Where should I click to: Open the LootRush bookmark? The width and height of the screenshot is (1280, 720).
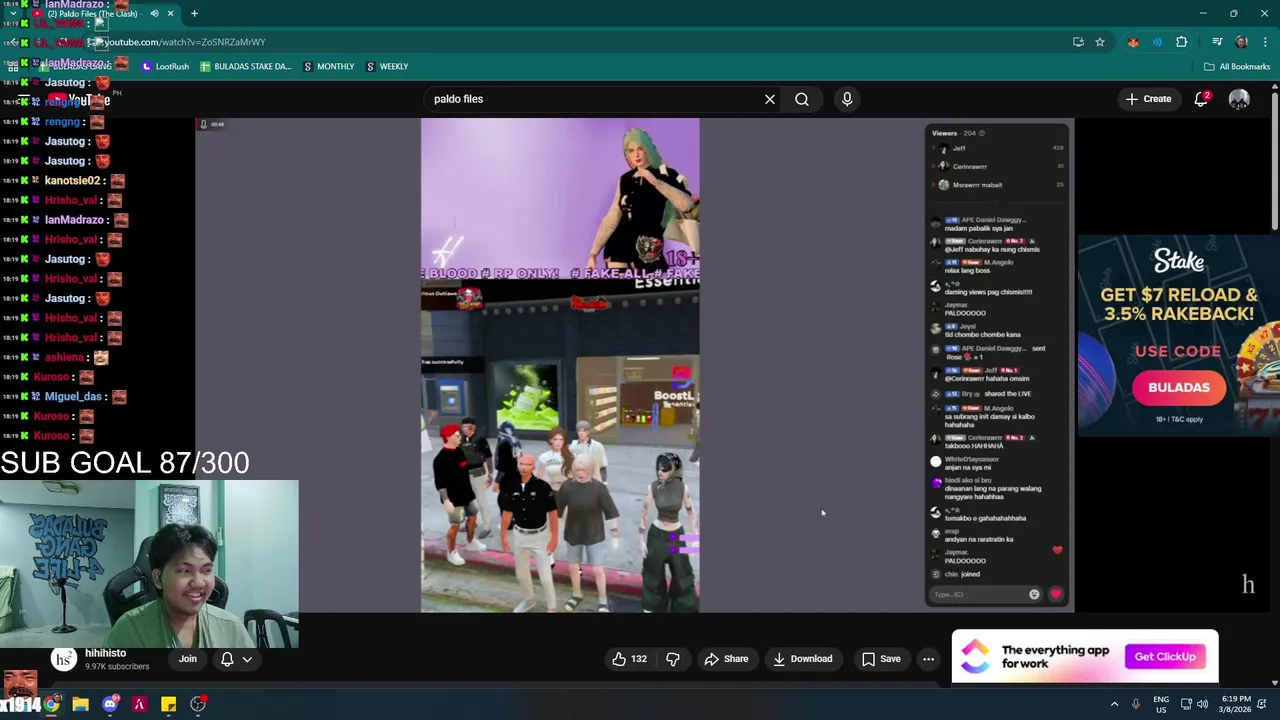pos(165,66)
